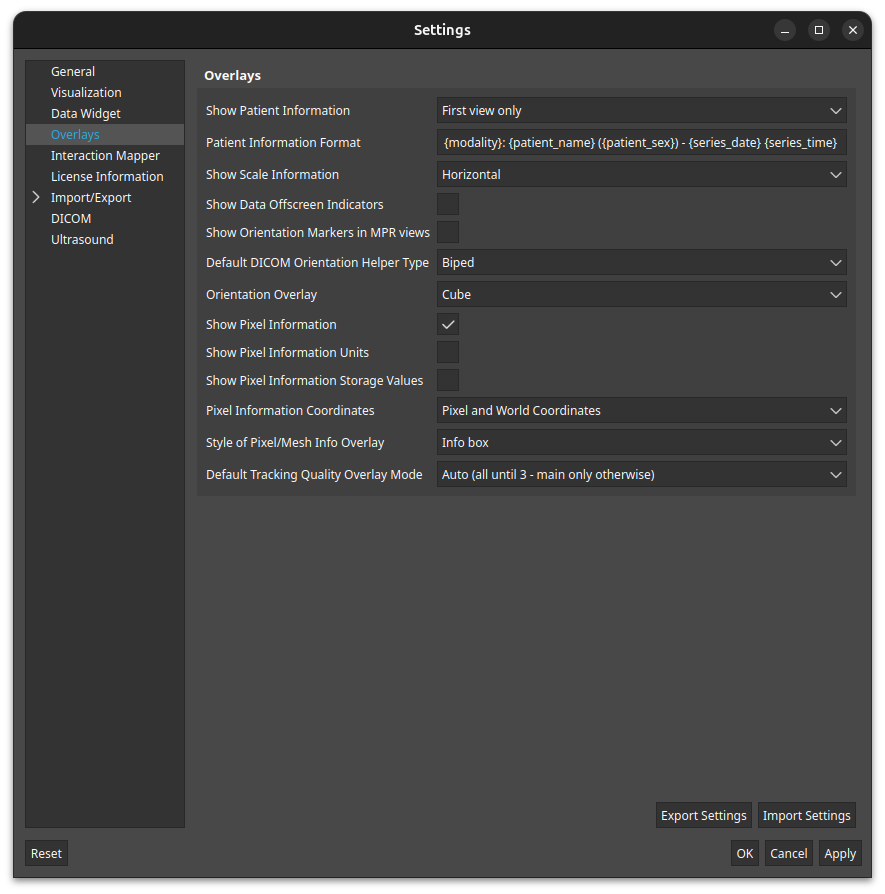Viewport: 885px width, 894px height.
Task: Minimize the Settings window
Action: 785,30
